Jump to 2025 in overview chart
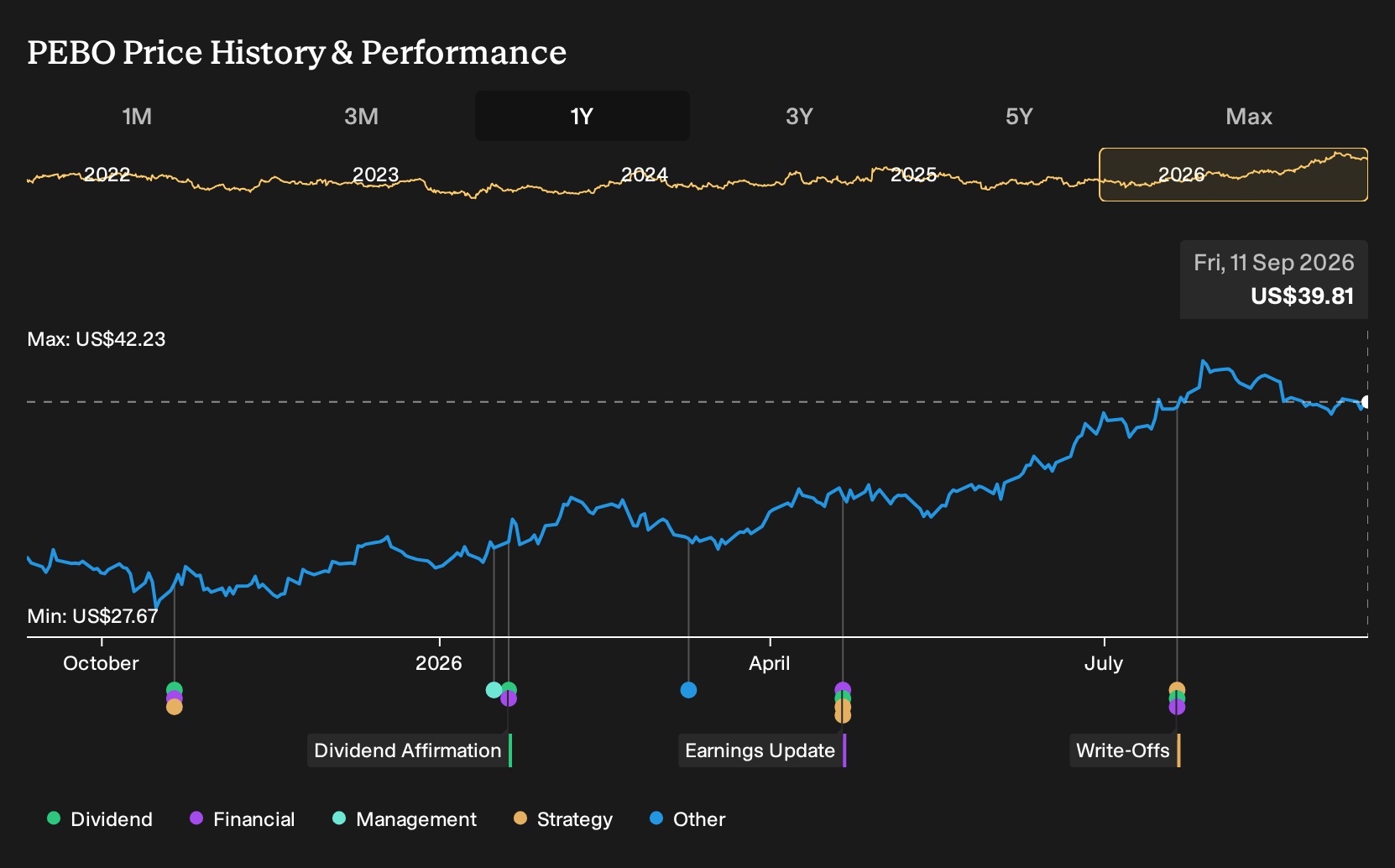The image size is (1395, 868). pyautogui.click(x=913, y=175)
